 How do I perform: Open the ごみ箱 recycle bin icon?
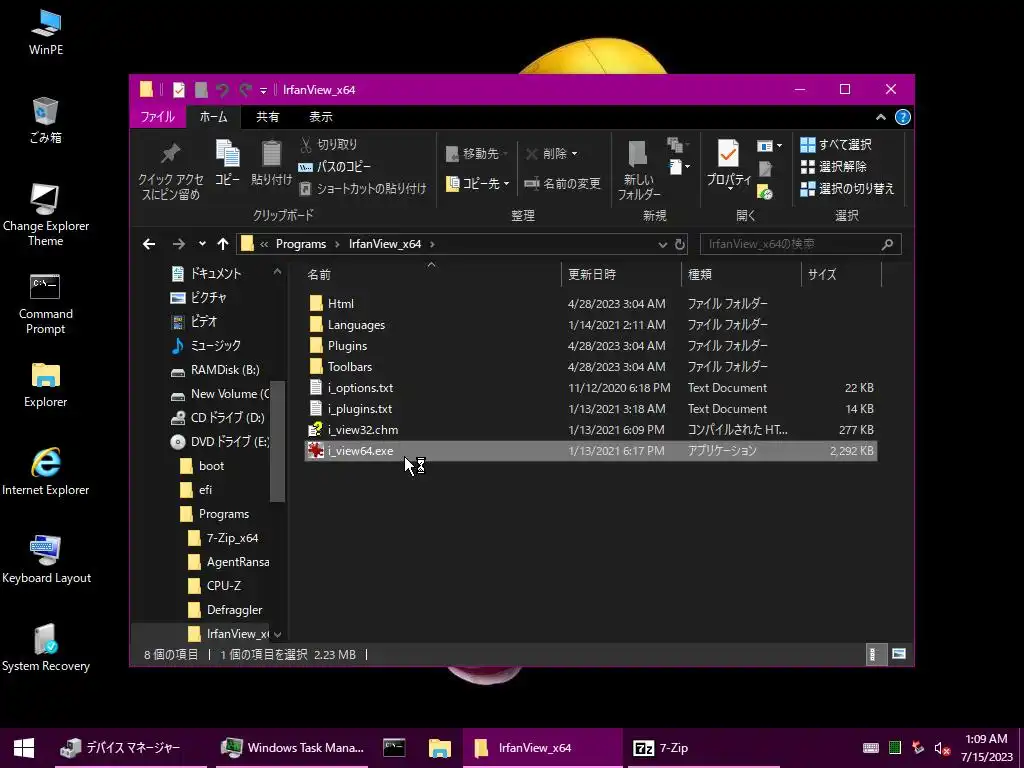46,120
